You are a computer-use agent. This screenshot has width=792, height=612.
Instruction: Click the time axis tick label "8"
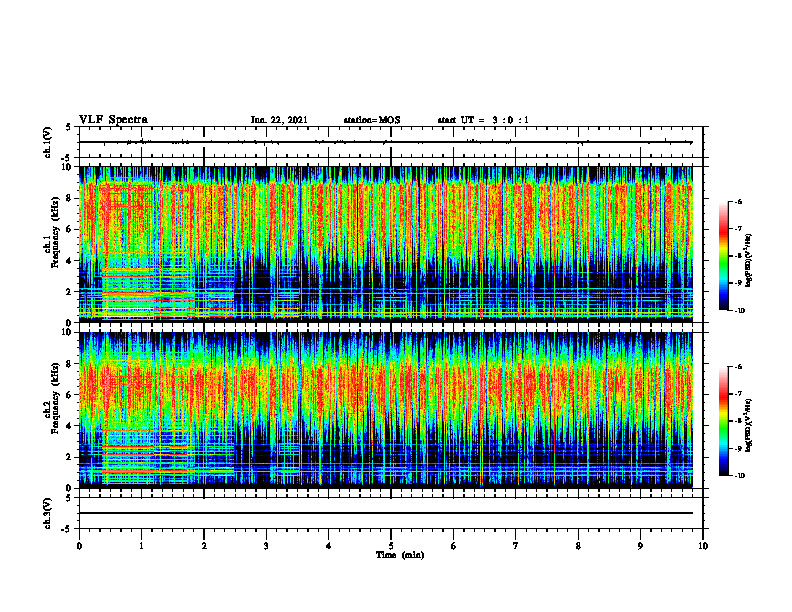coord(578,546)
